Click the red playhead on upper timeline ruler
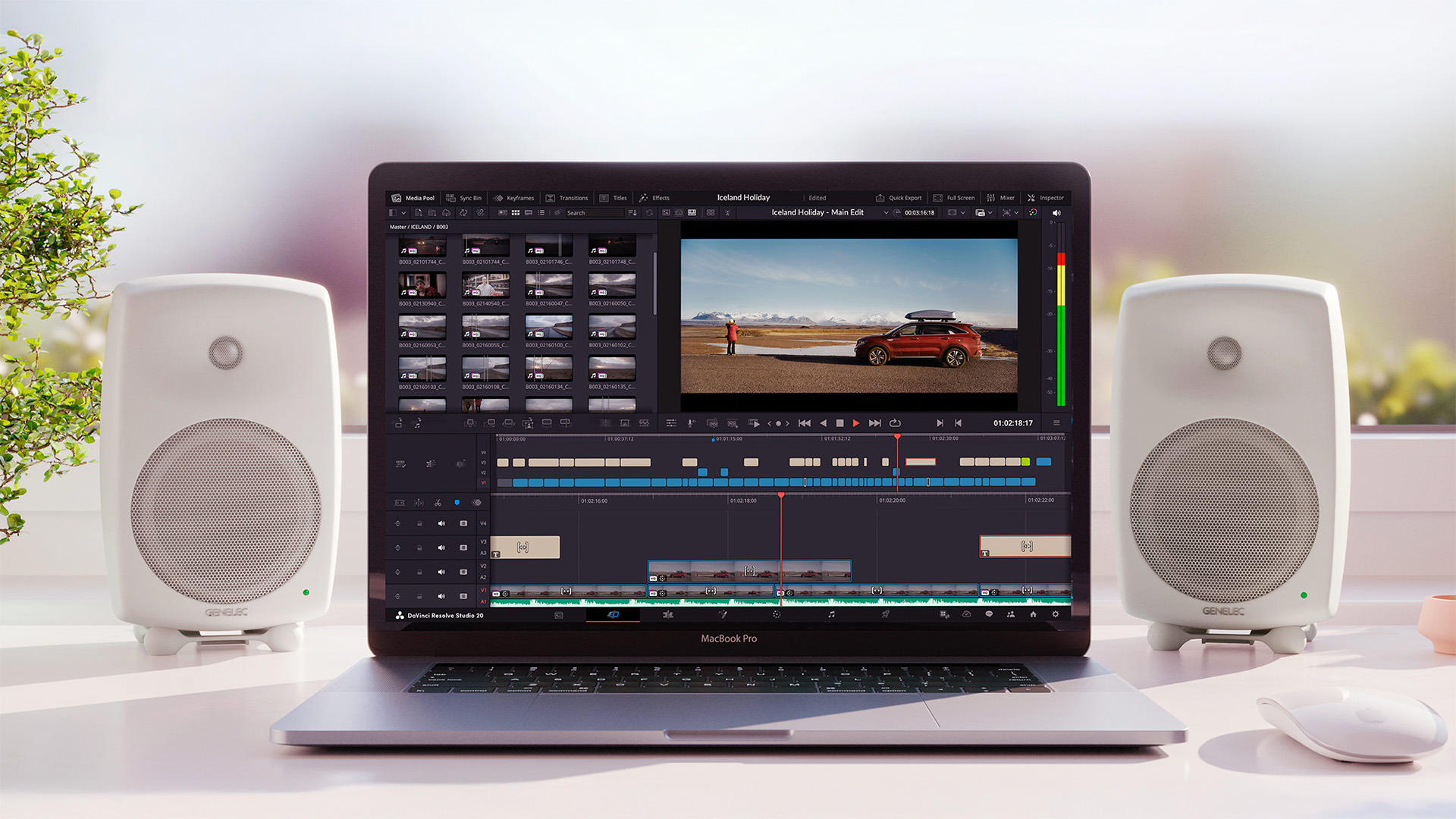1456x819 pixels. point(897,438)
